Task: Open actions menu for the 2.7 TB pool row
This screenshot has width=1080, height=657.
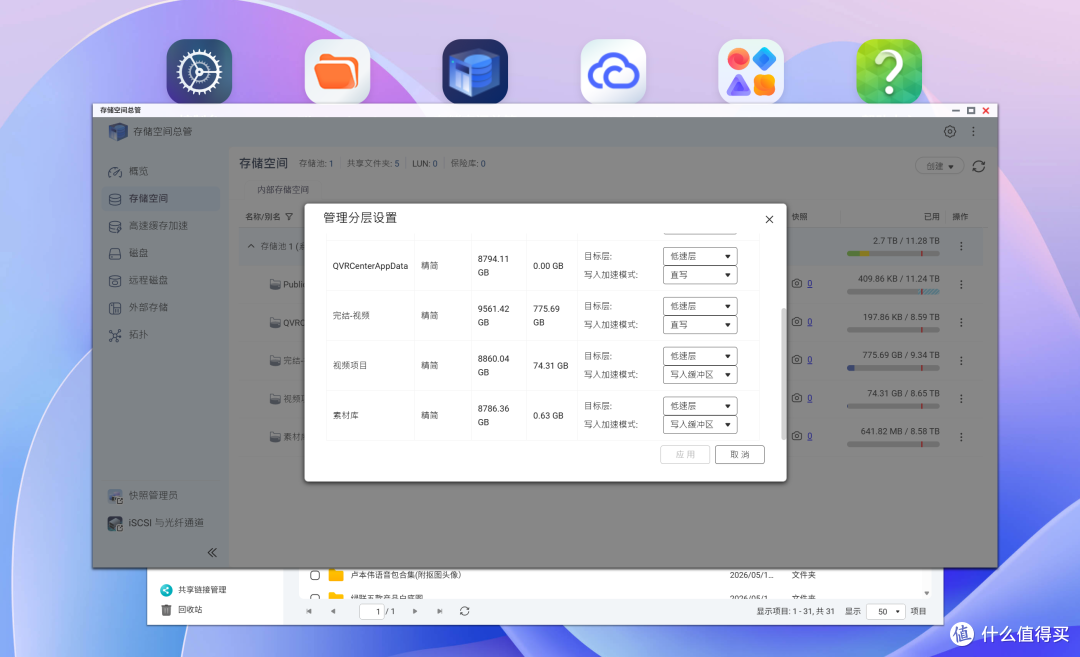Action: [962, 246]
